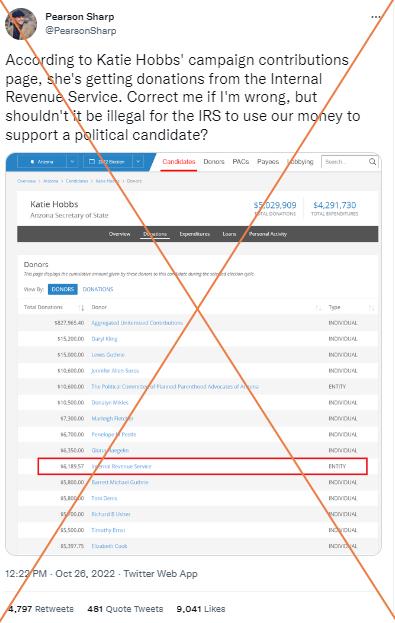The width and height of the screenshot is (395, 623).
Task: Open Aggregated Unitemized Contributions donor link
Action: [x=137, y=323]
